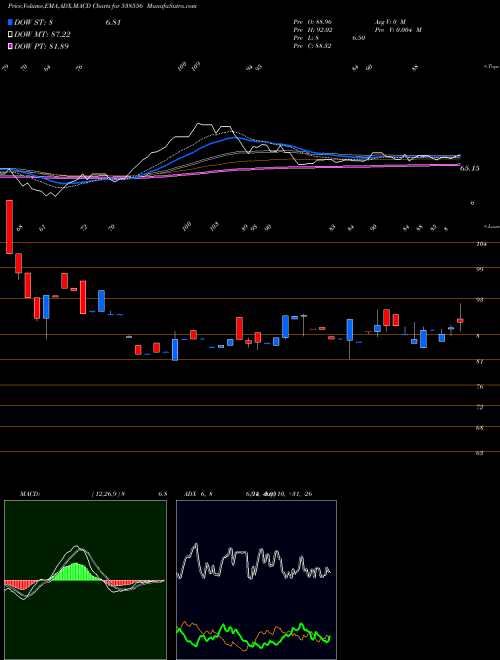Click the 63 price axis label

tap(479, 453)
